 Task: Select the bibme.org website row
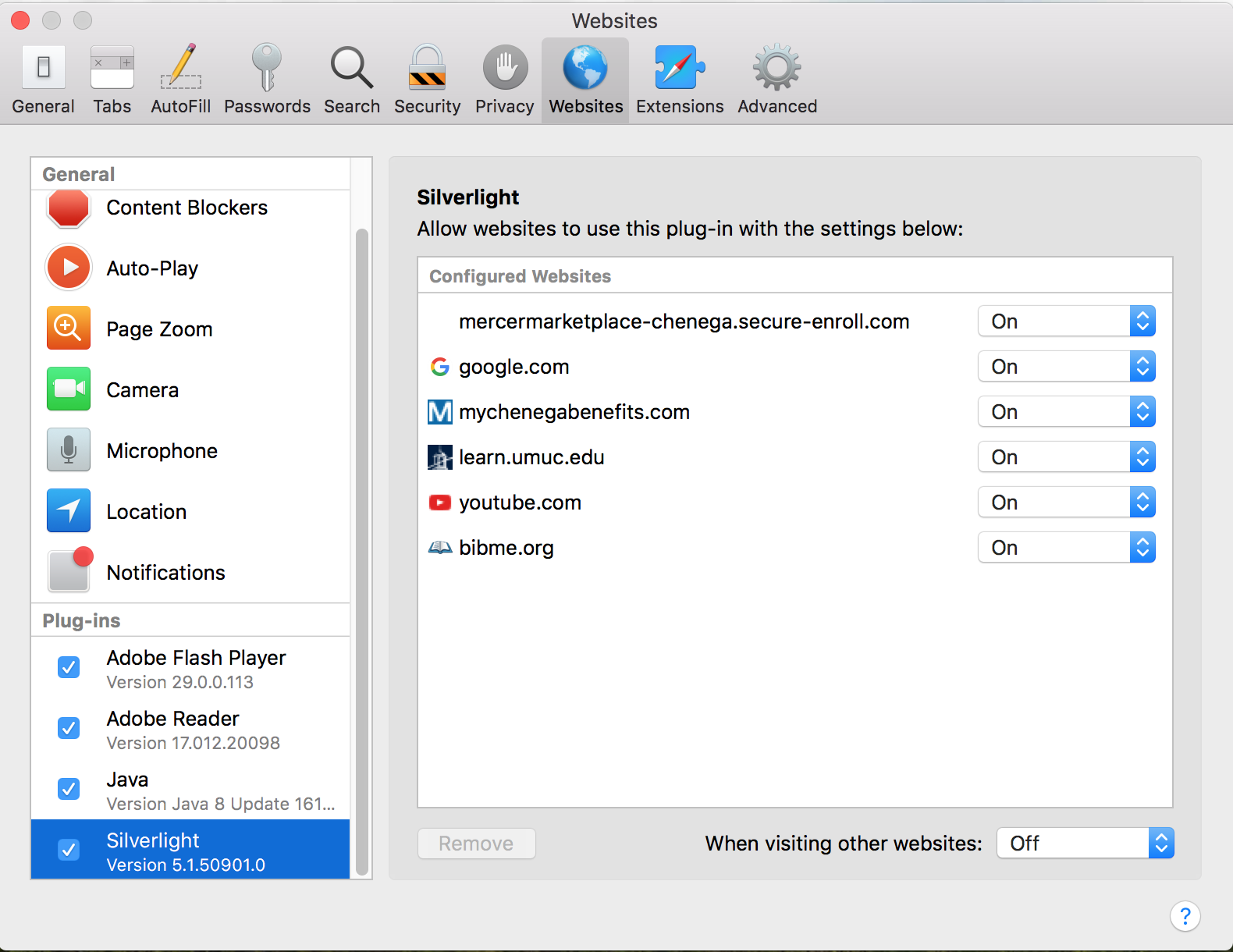[794, 548]
